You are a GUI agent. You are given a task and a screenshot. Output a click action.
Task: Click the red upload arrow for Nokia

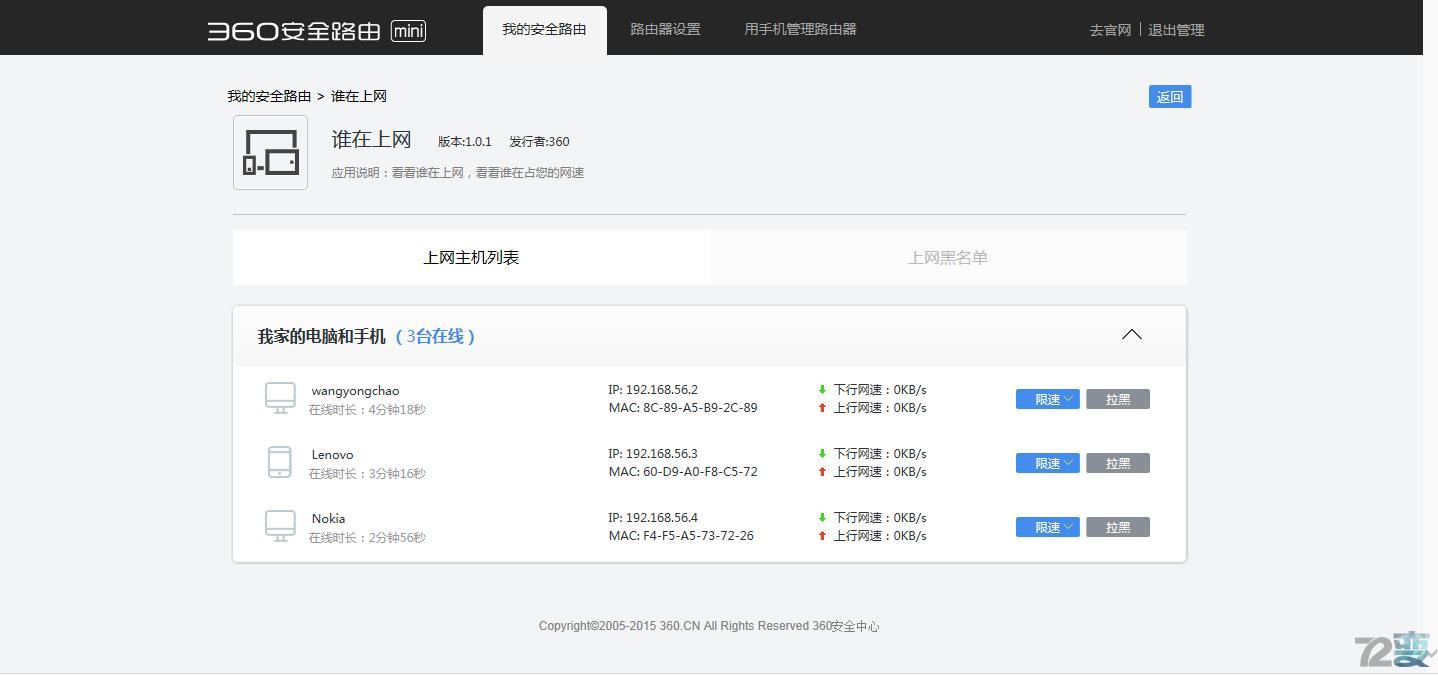tap(821, 535)
